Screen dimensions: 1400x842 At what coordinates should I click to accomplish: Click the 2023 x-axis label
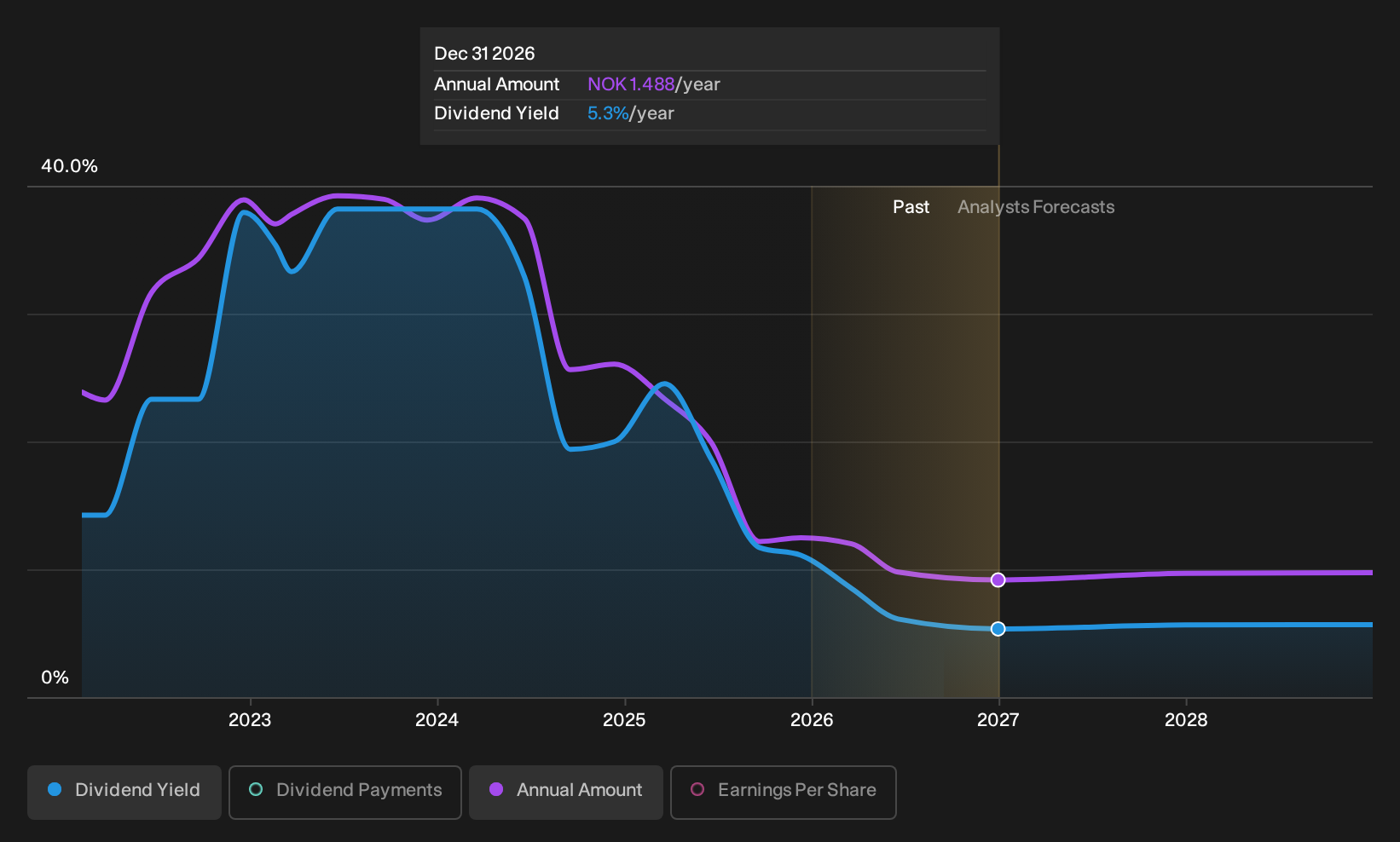[x=250, y=720]
